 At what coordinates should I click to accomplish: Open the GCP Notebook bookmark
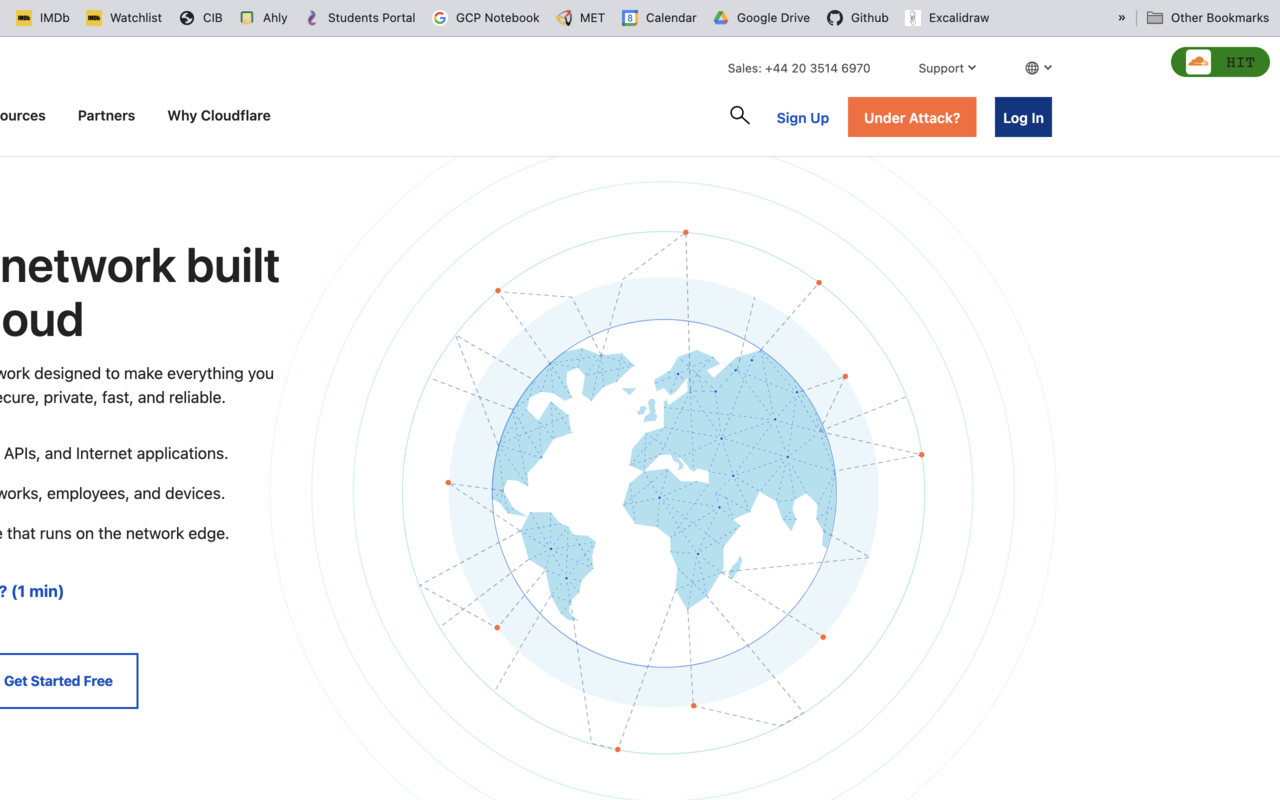click(x=486, y=17)
